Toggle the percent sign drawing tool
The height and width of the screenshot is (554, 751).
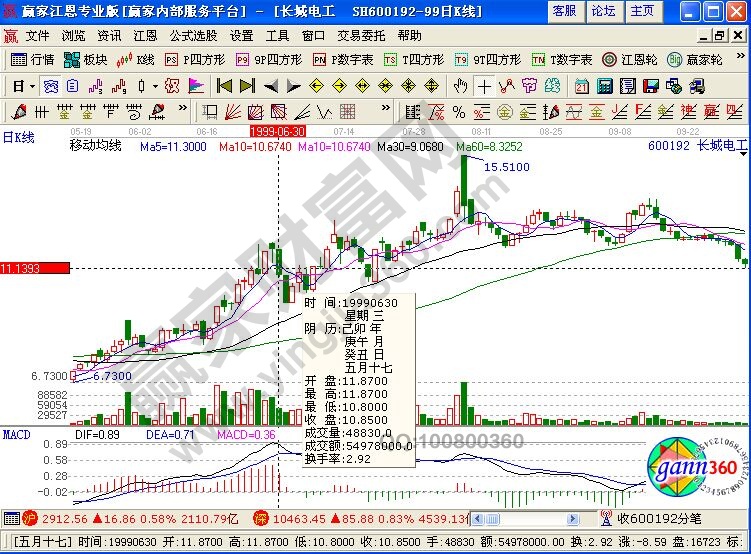459,110
